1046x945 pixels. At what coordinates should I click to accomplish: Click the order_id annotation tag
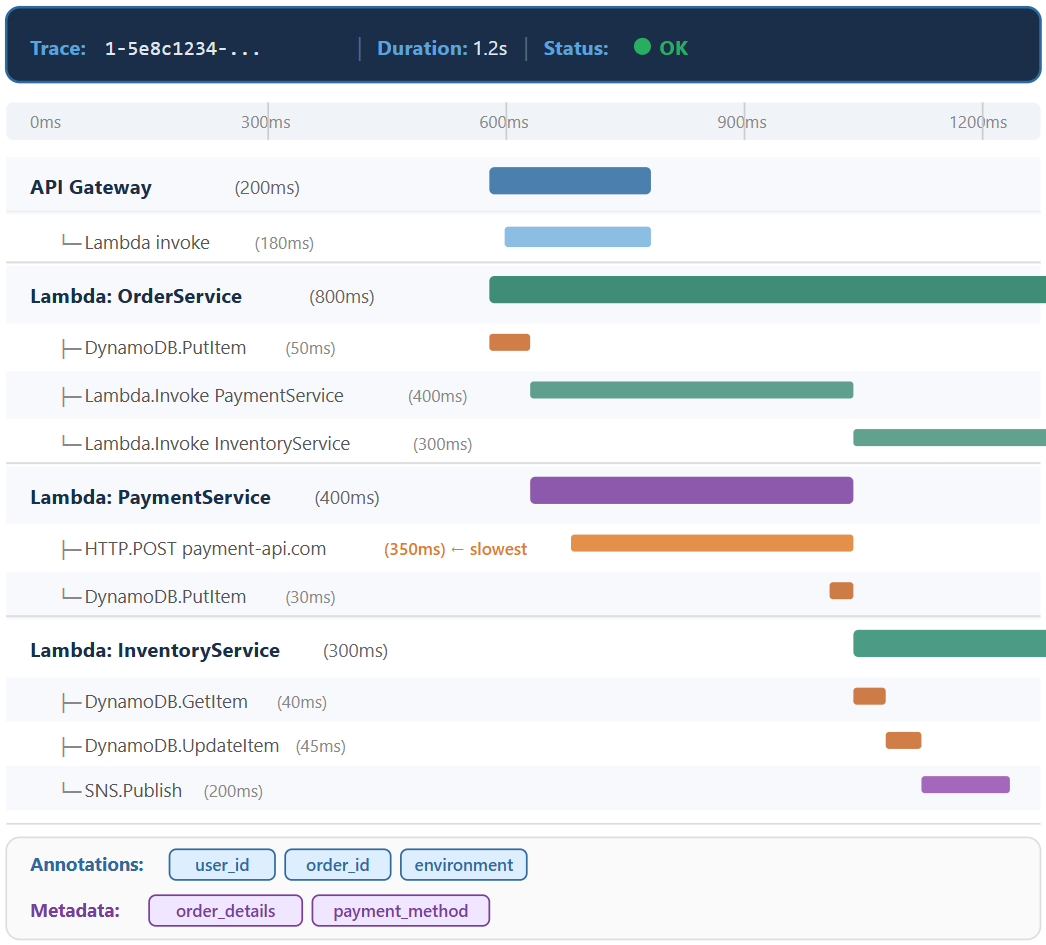coord(338,865)
